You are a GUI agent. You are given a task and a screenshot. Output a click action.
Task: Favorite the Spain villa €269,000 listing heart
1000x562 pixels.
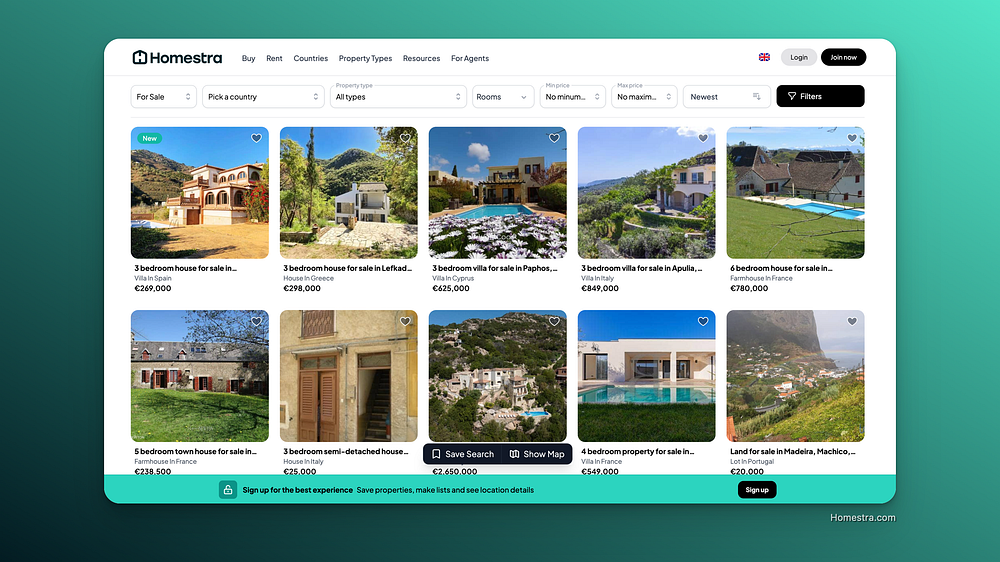(x=256, y=138)
